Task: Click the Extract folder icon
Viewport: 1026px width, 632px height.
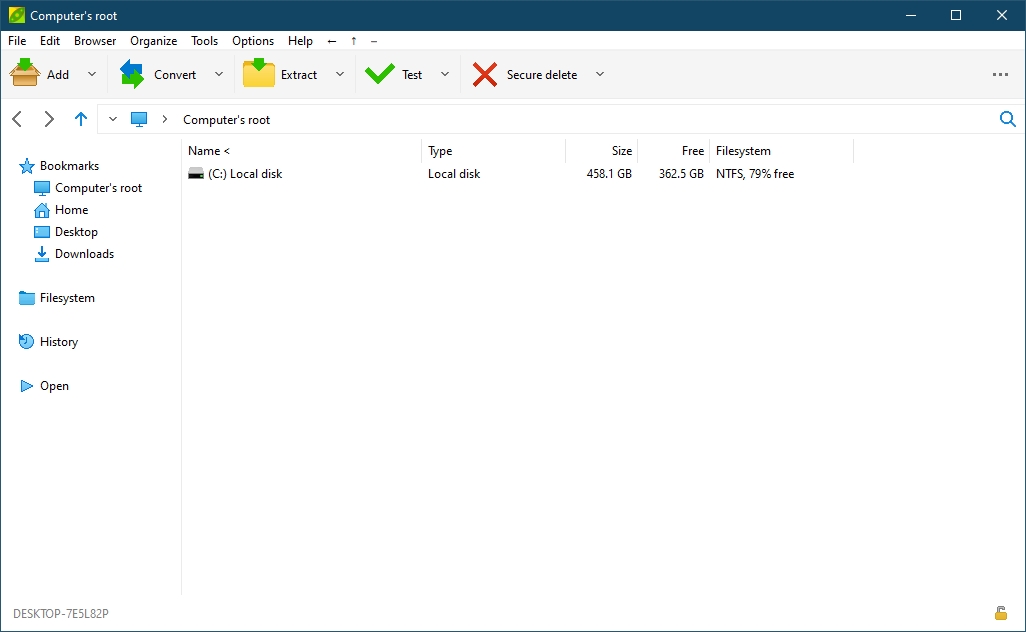Action: coord(259,72)
